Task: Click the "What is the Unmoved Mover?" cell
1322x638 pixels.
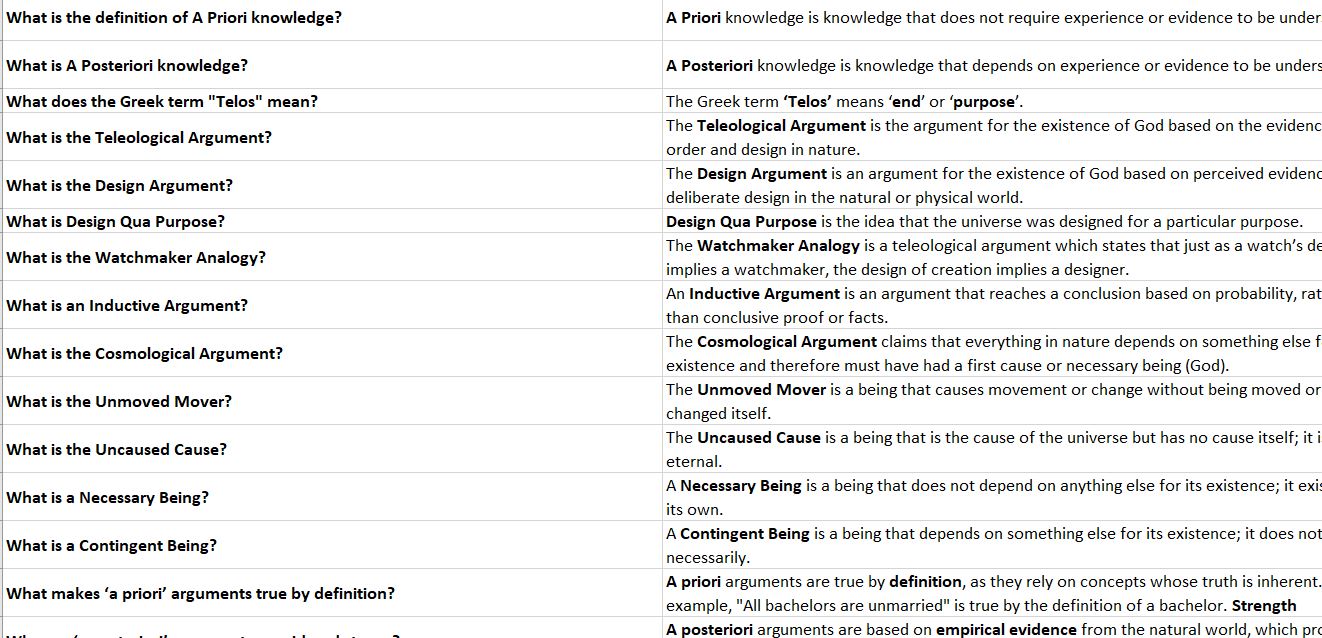Action: (119, 402)
